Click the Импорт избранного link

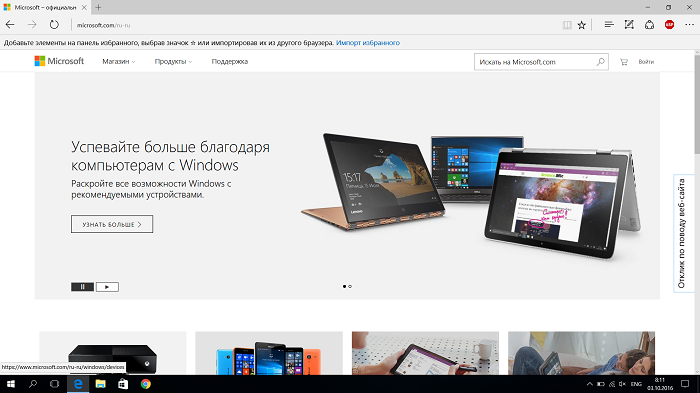click(x=368, y=43)
